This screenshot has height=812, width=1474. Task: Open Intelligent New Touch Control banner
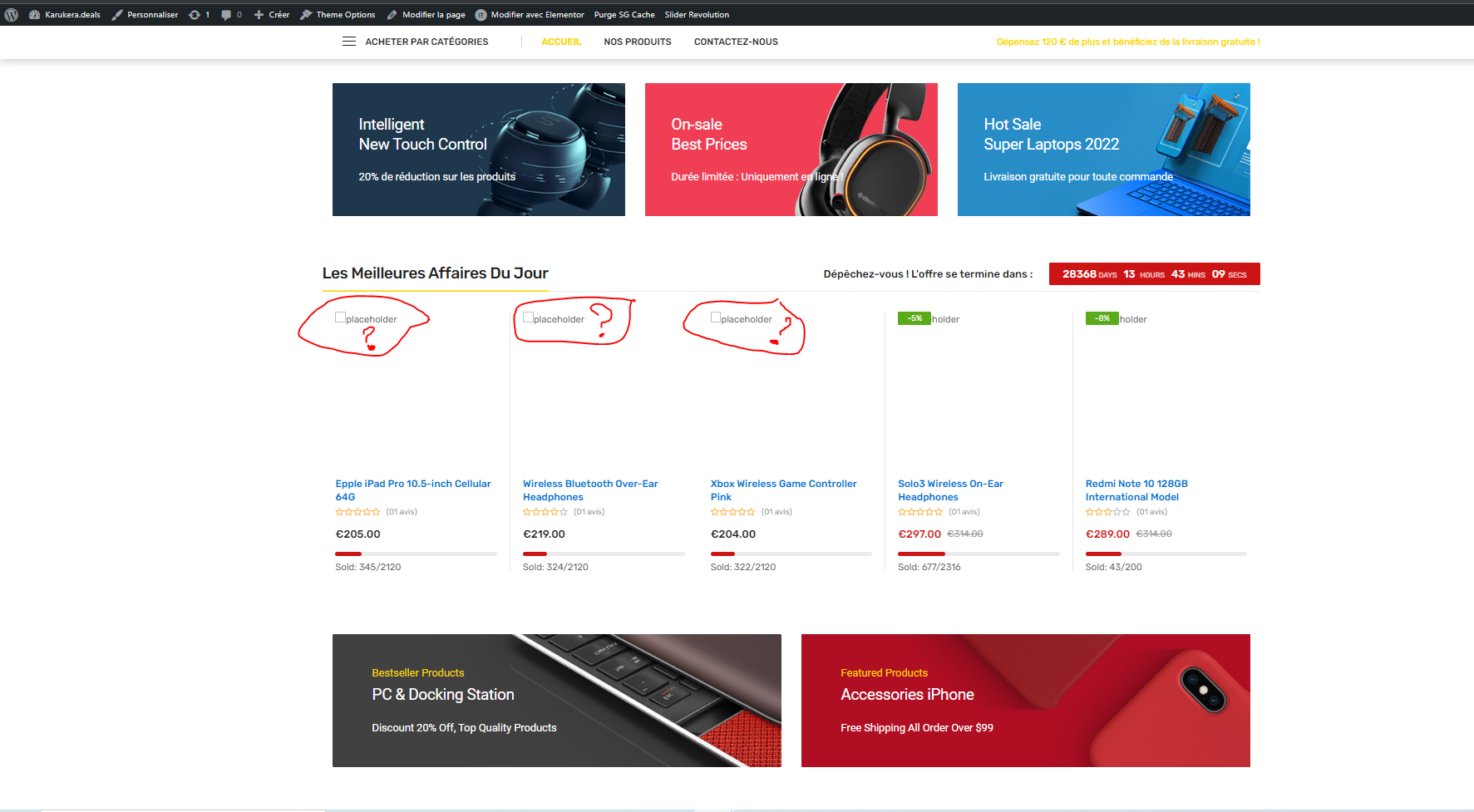479,150
